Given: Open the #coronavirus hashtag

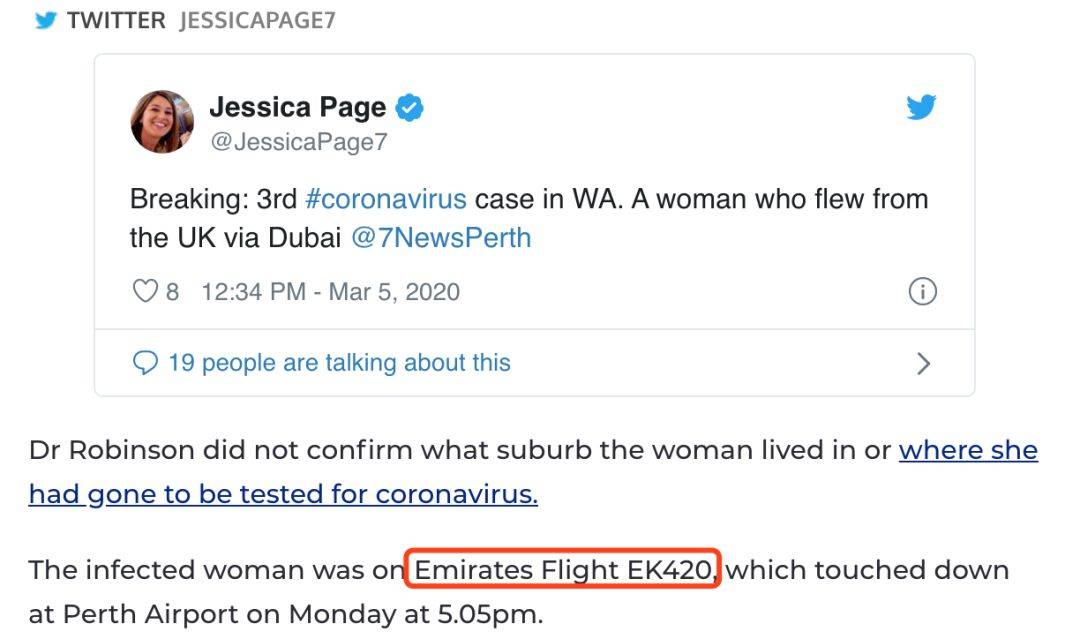Looking at the screenshot, I should click(x=386, y=199).
